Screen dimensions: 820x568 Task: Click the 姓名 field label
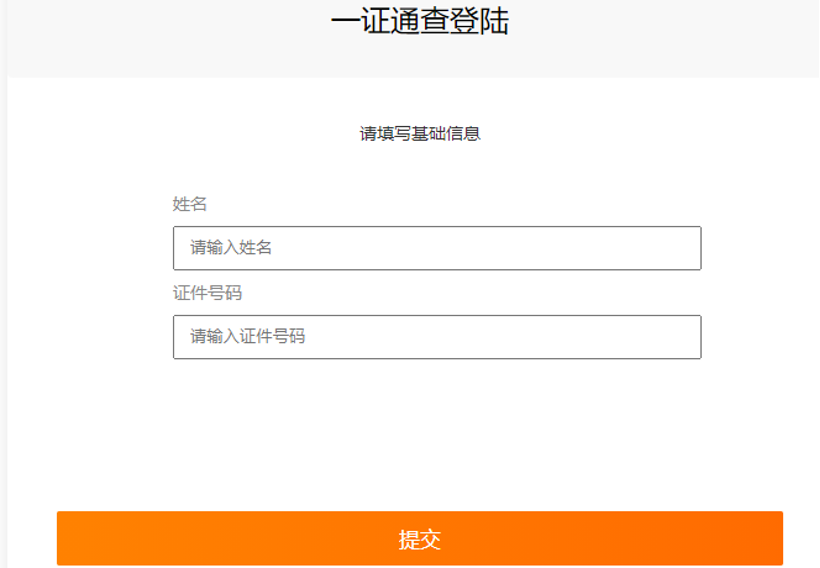click(189, 204)
